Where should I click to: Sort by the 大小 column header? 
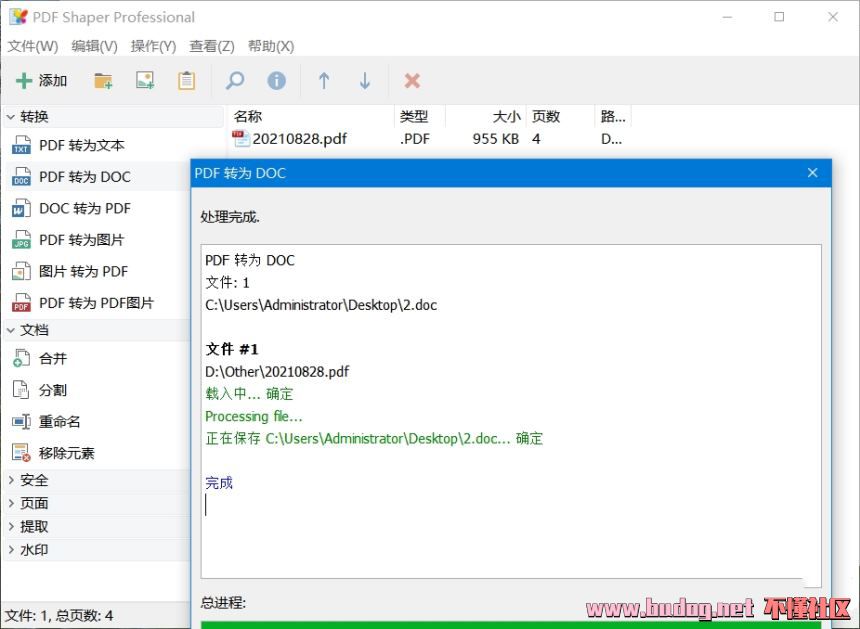(x=486, y=116)
